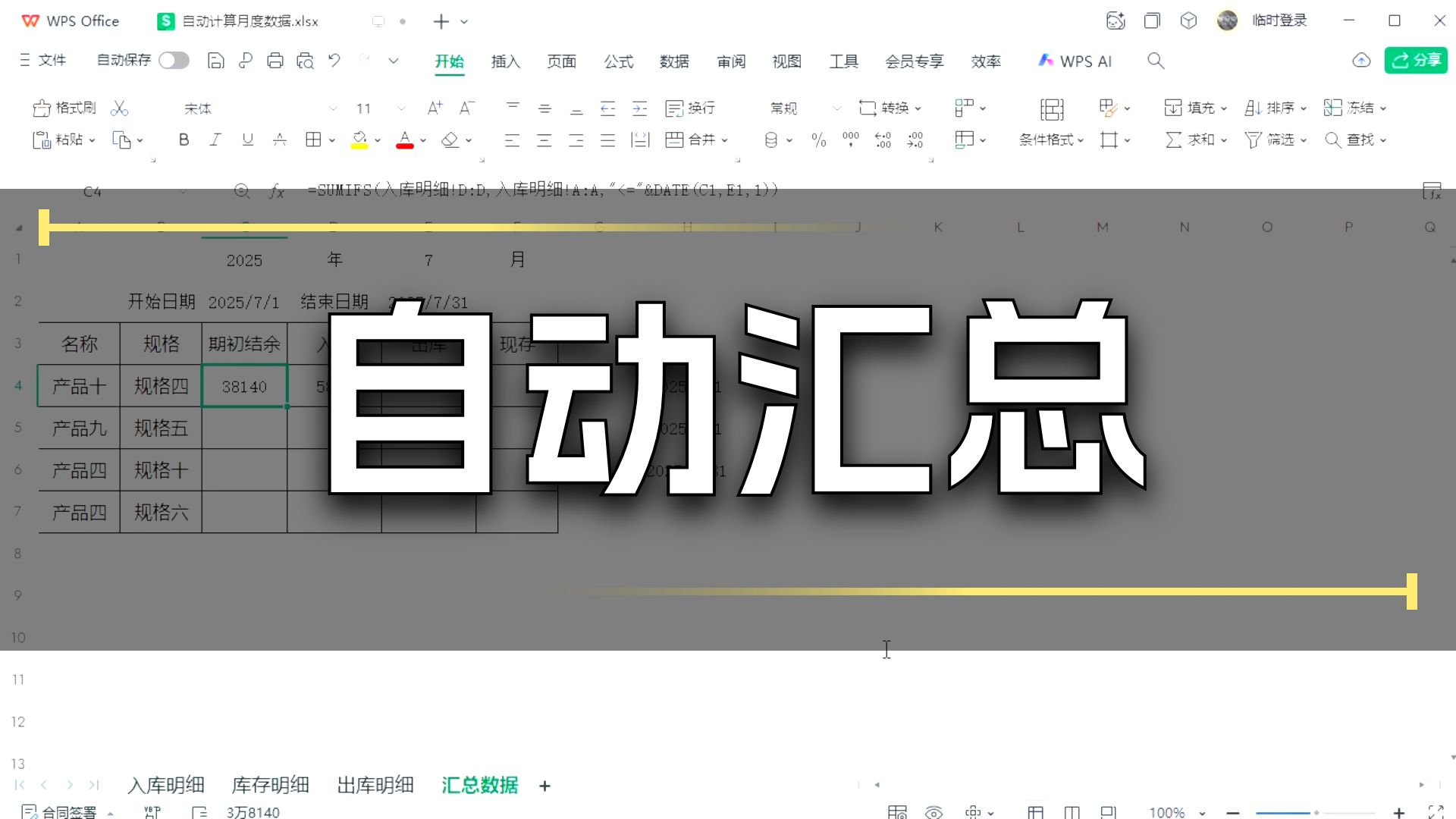Increase decimal places icon
Image resolution: width=1456 pixels, height=819 pixels.
(883, 140)
